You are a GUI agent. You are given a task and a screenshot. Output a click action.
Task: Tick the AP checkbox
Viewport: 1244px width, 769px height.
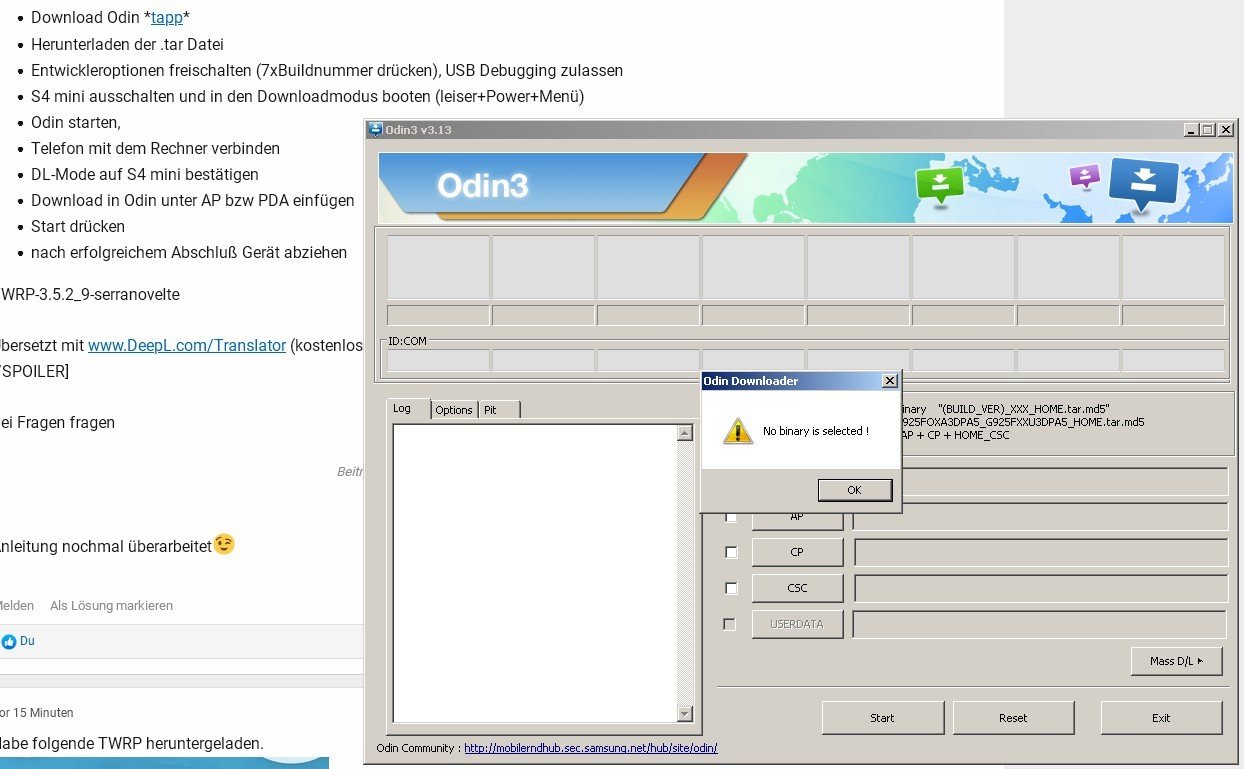click(x=731, y=517)
